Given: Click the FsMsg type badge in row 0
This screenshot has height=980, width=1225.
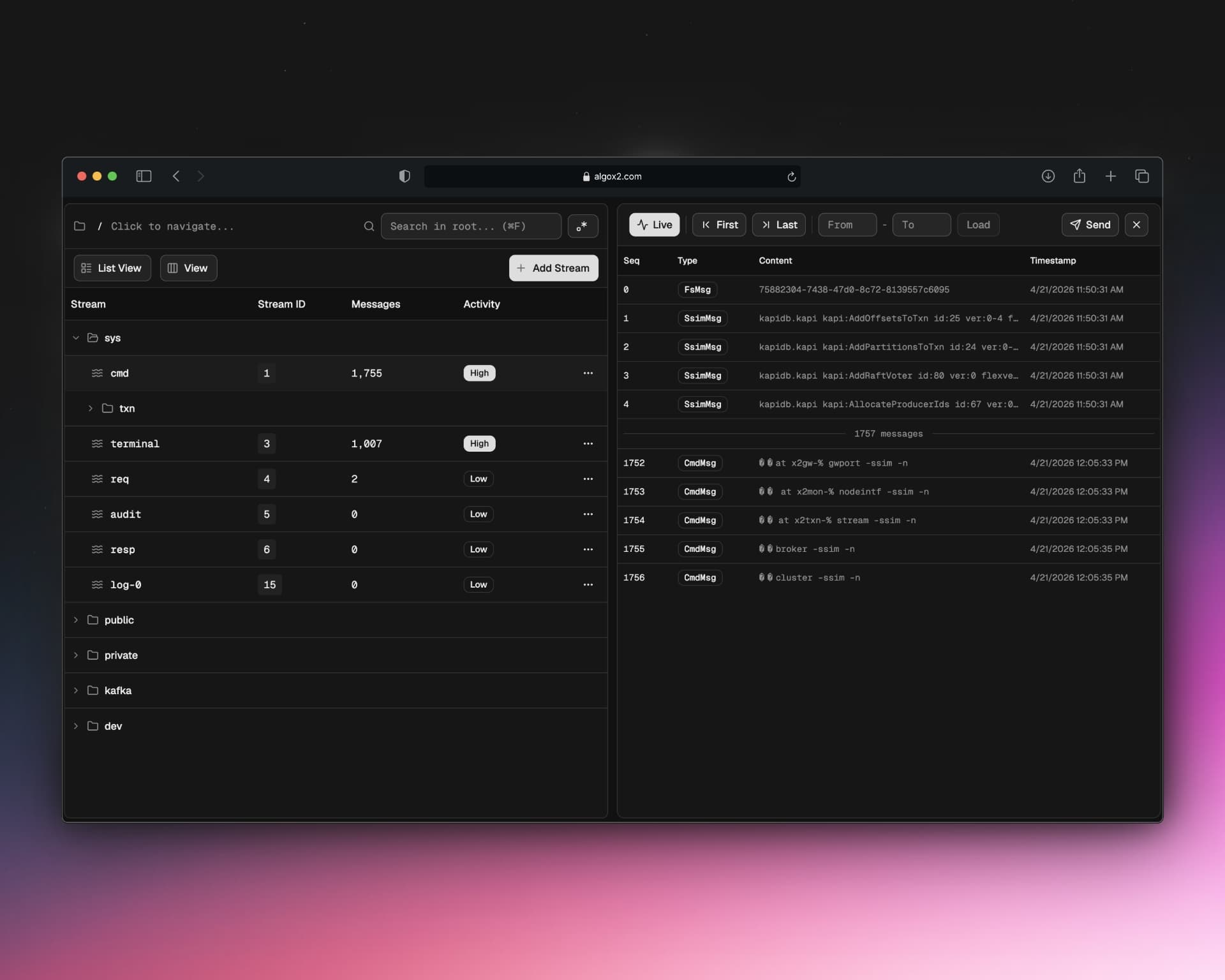Looking at the screenshot, I should 697,290.
